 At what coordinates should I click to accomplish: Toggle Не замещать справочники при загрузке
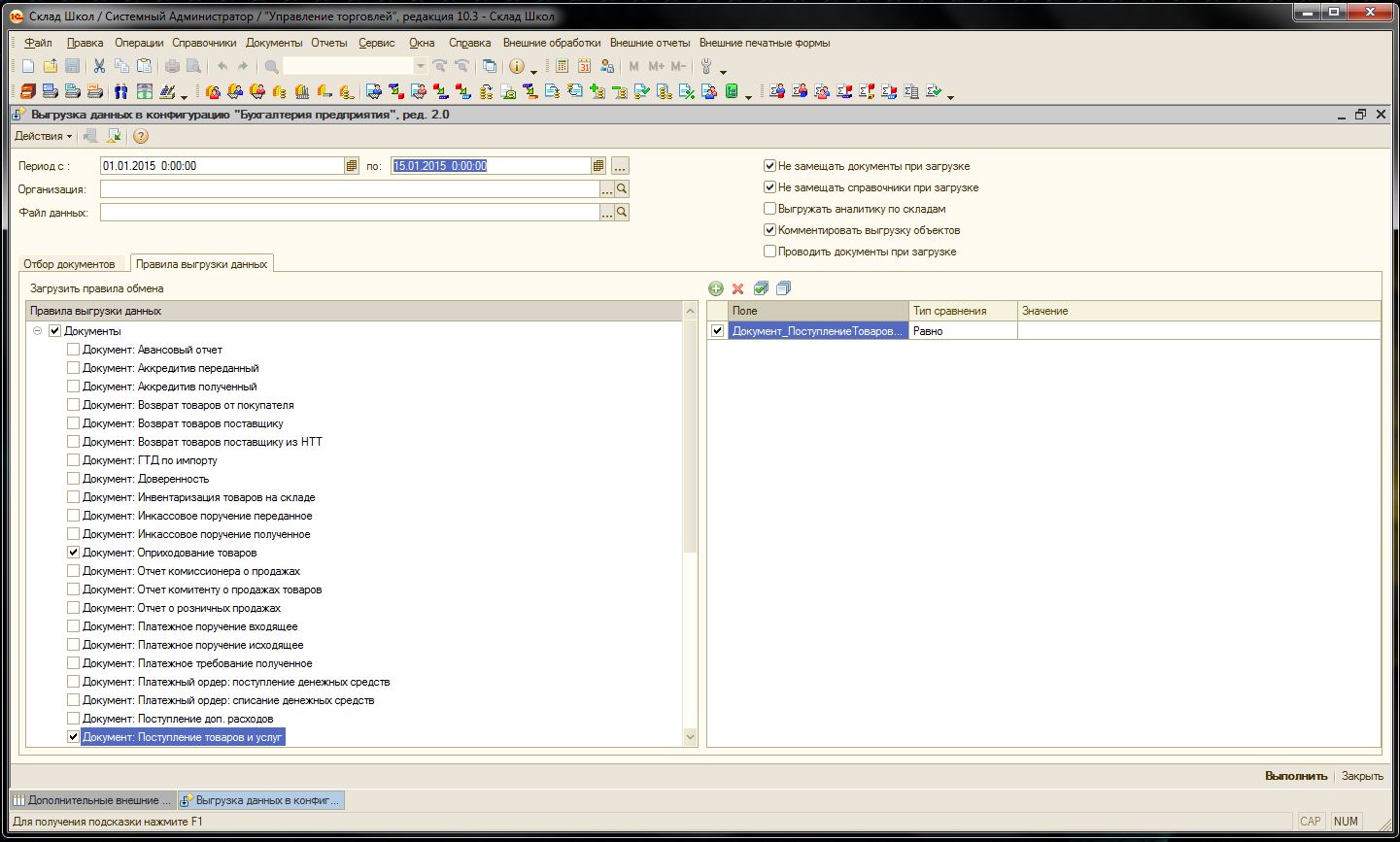click(x=770, y=187)
